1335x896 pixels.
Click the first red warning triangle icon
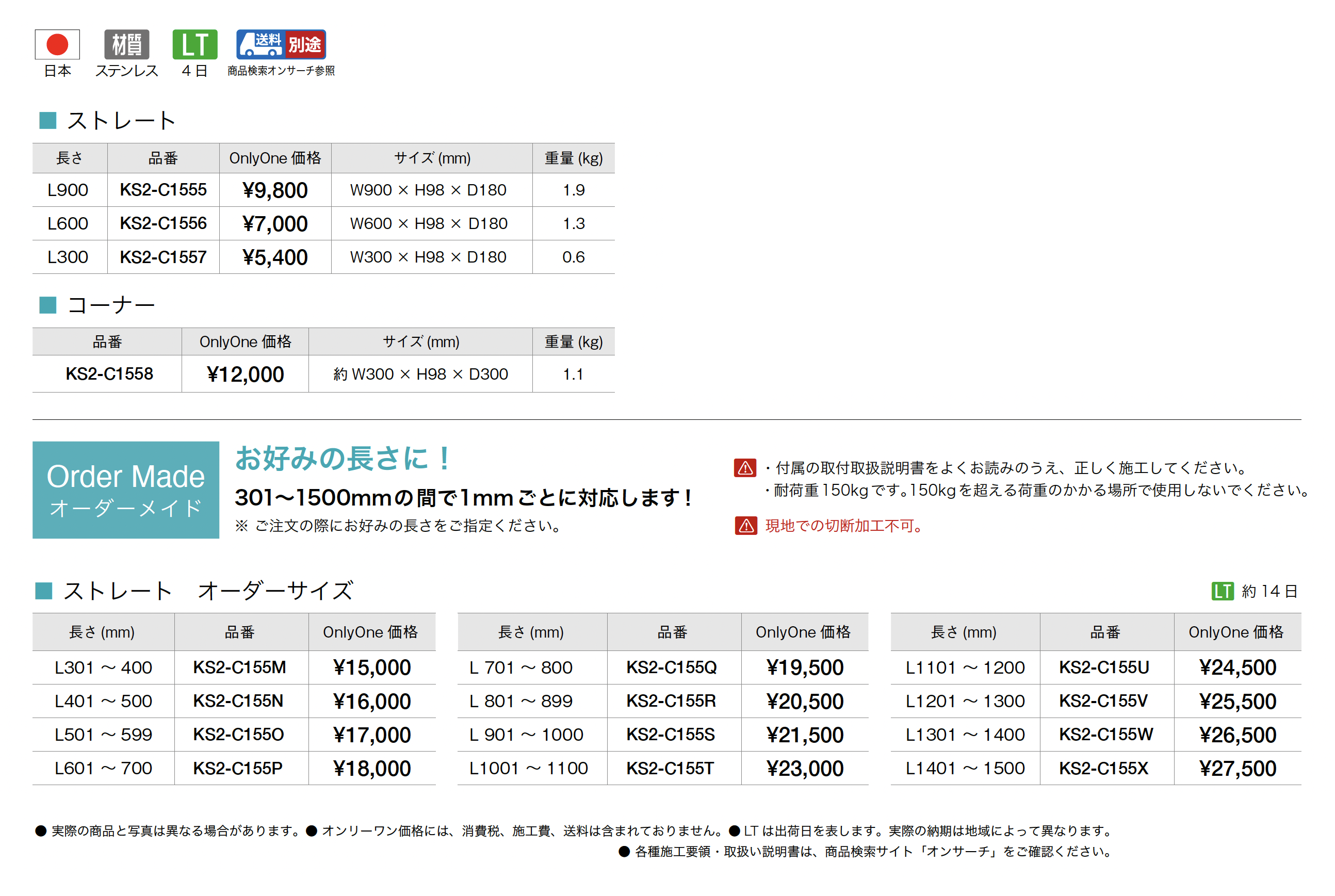745,468
